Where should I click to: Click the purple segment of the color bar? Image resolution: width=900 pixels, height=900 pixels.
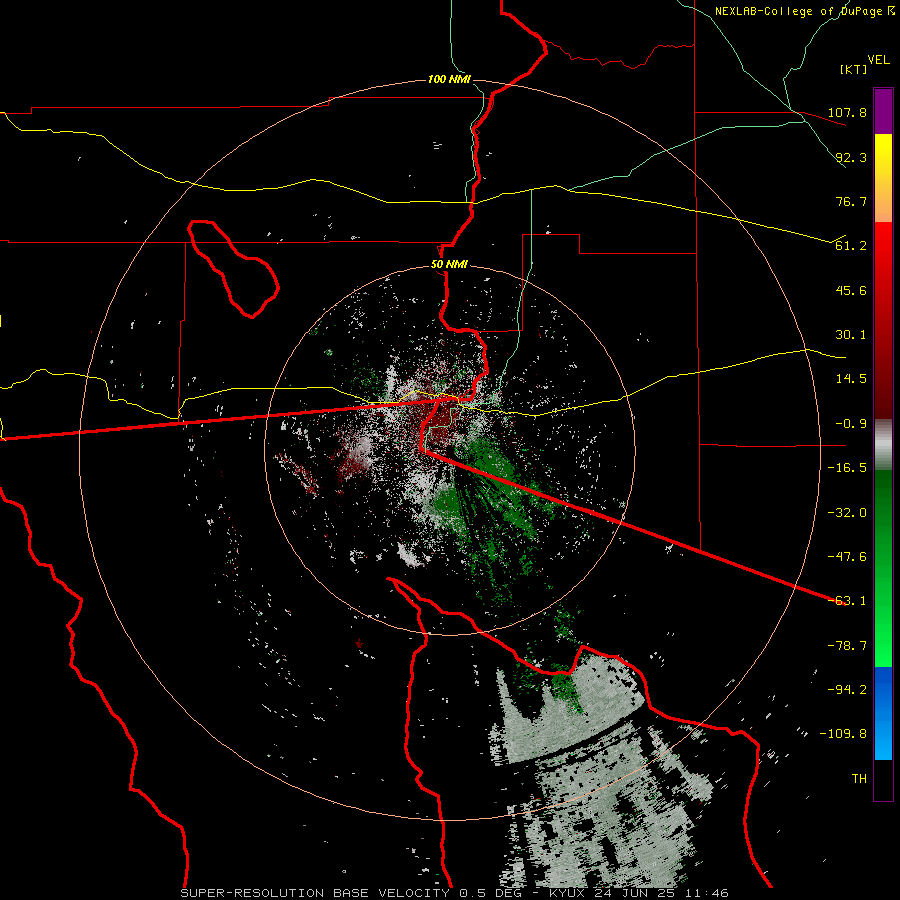[x=883, y=111]
